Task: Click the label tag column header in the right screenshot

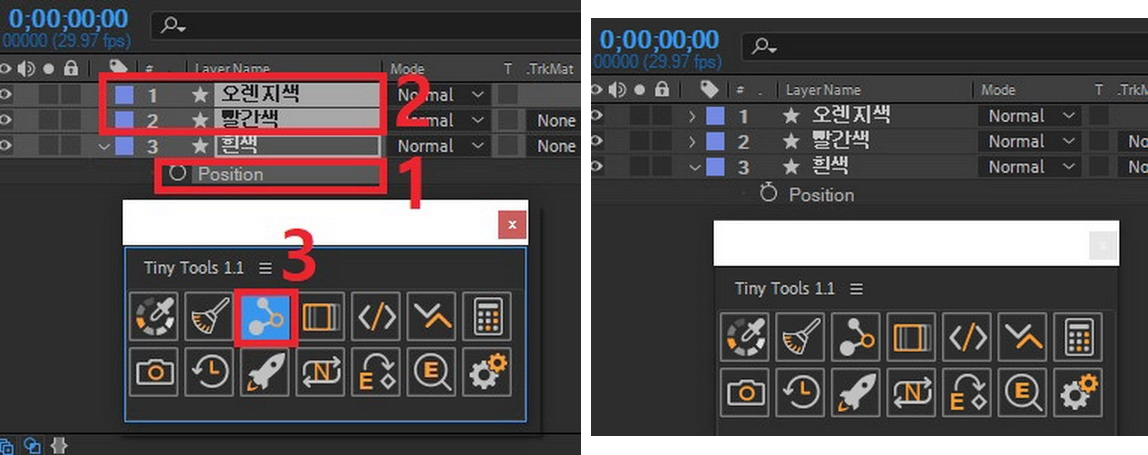Action: (709, 89)
